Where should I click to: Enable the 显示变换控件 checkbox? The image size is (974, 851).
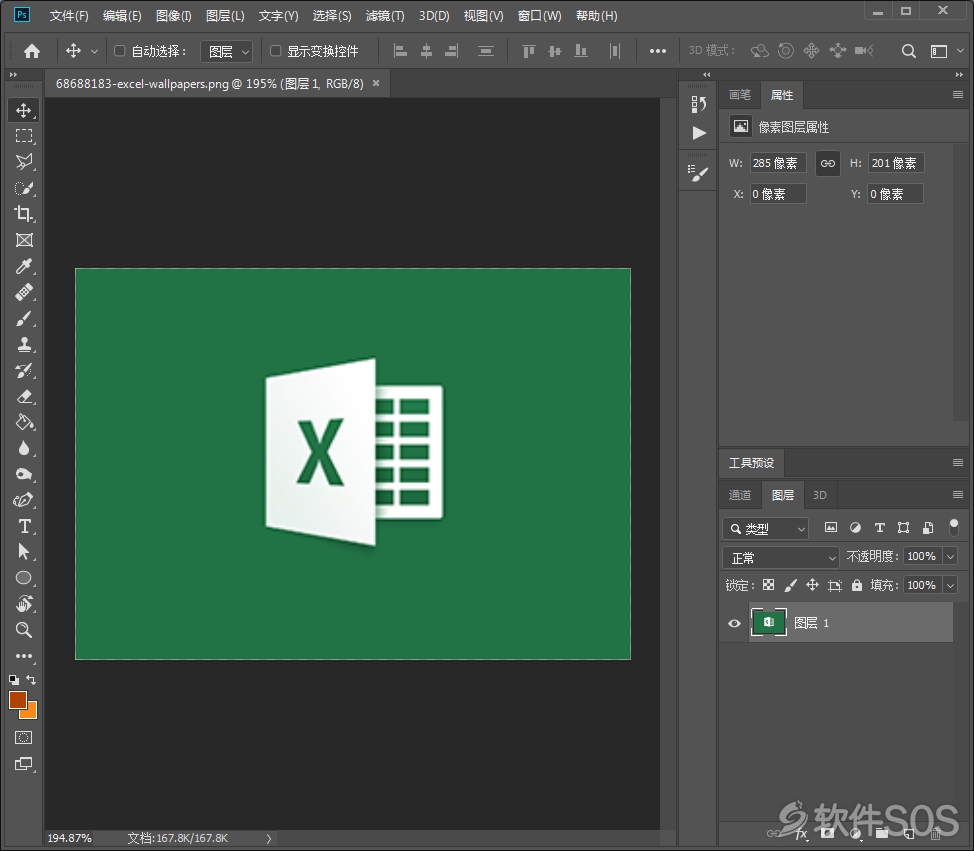[x=275, y=51]
